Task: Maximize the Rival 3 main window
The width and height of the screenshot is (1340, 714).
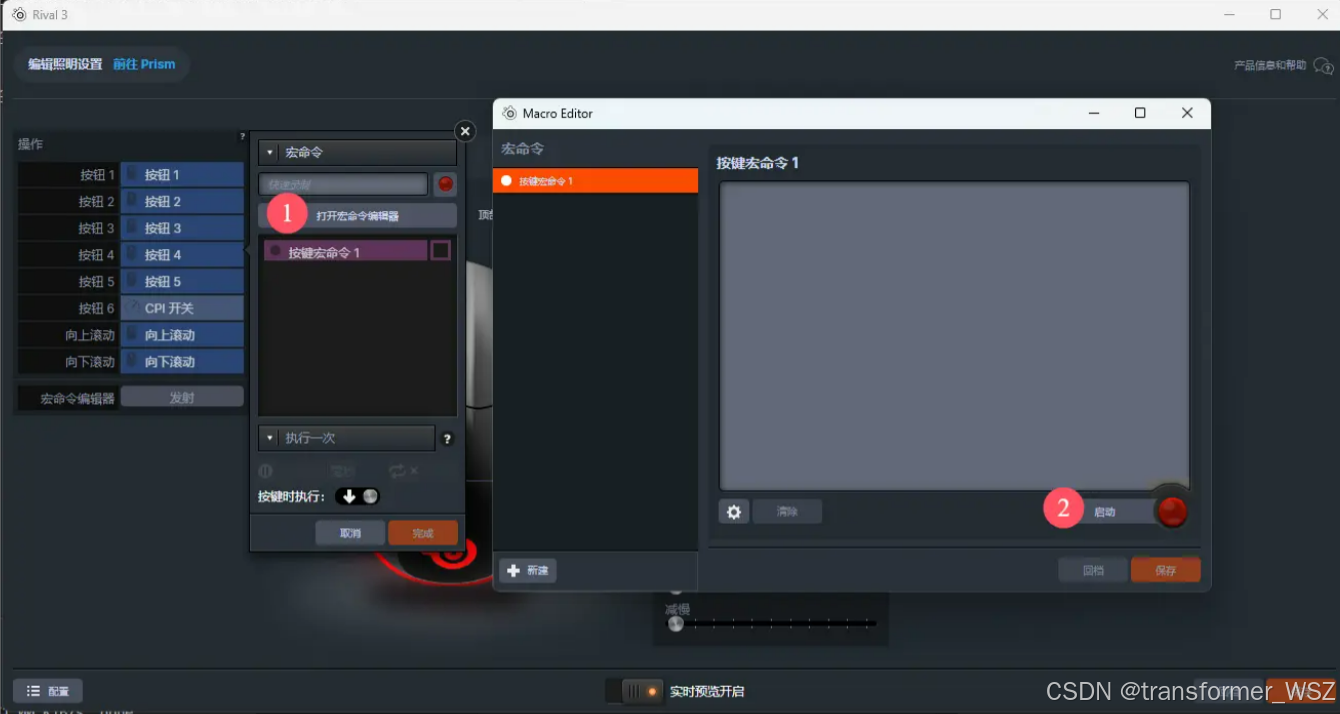Action: click(x=1276, y=14)
